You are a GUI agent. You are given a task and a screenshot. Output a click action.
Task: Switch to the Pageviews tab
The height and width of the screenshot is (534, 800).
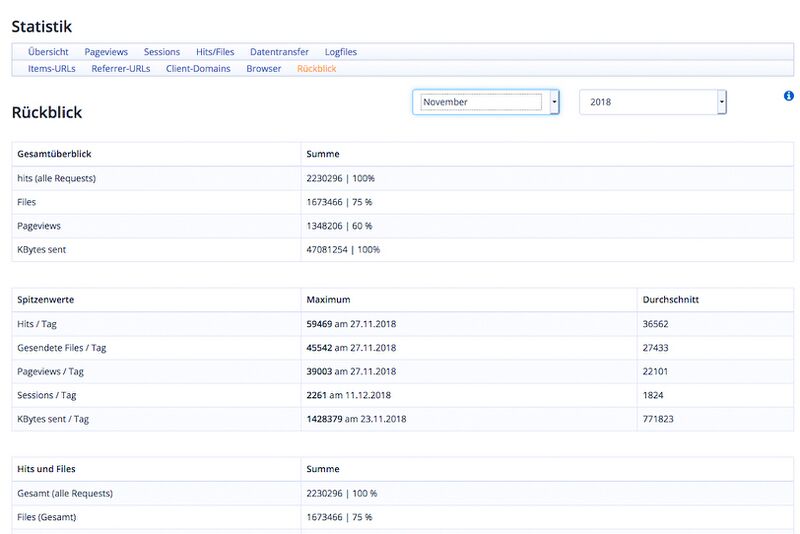[106, 52]
